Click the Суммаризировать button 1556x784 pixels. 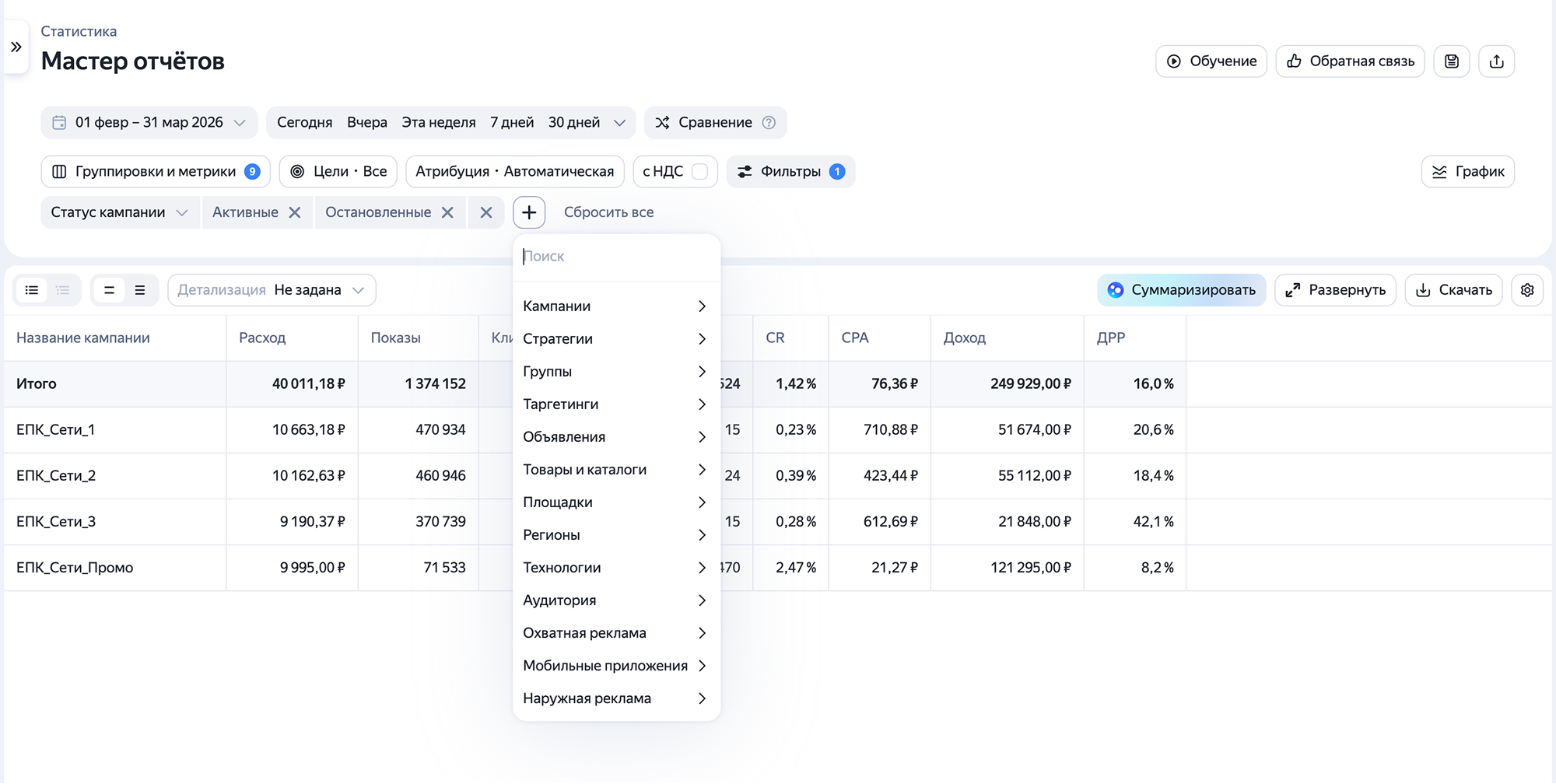(1182, 290)
